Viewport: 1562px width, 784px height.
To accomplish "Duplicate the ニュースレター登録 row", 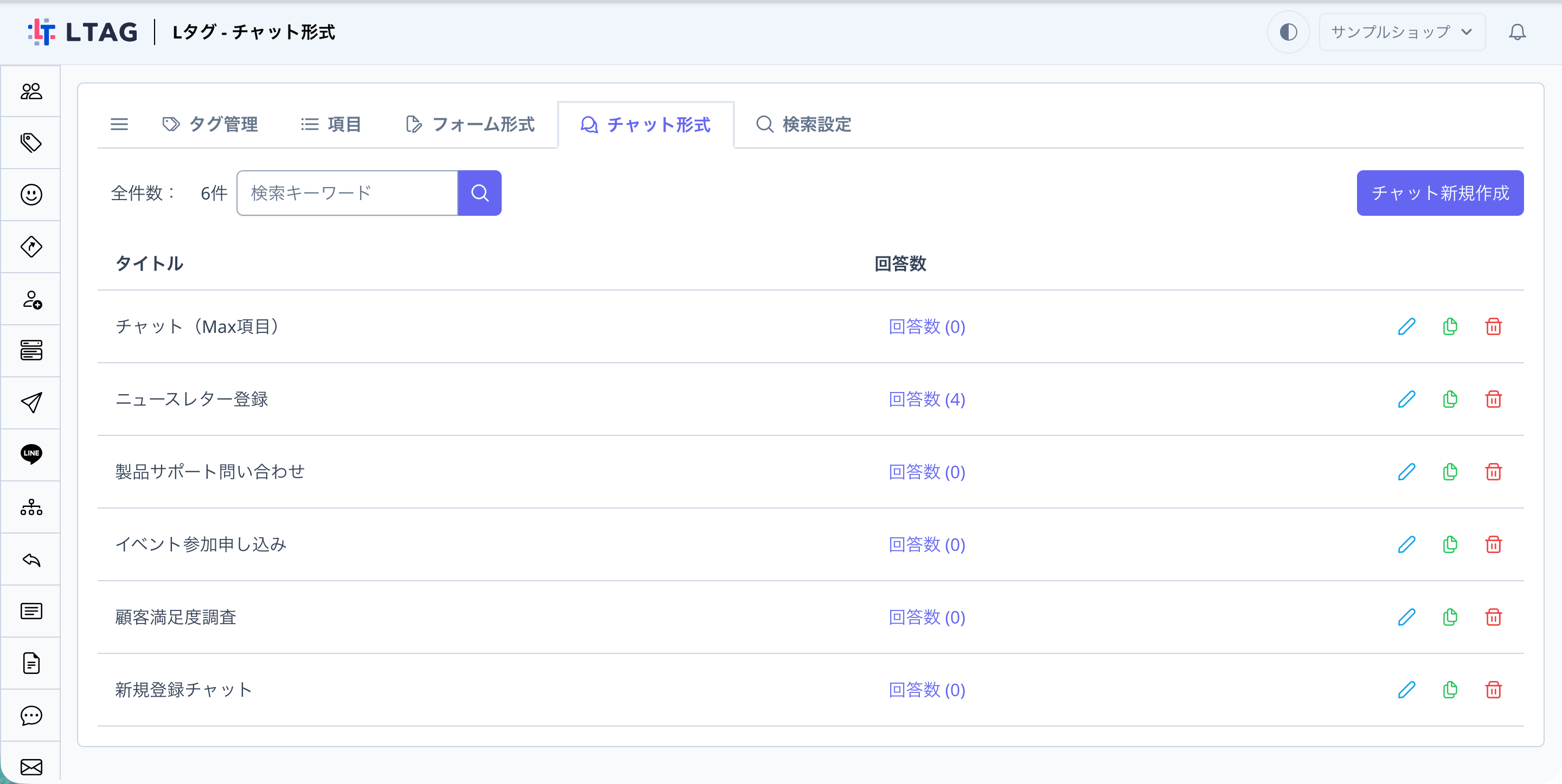I will tap(1450, 399).
